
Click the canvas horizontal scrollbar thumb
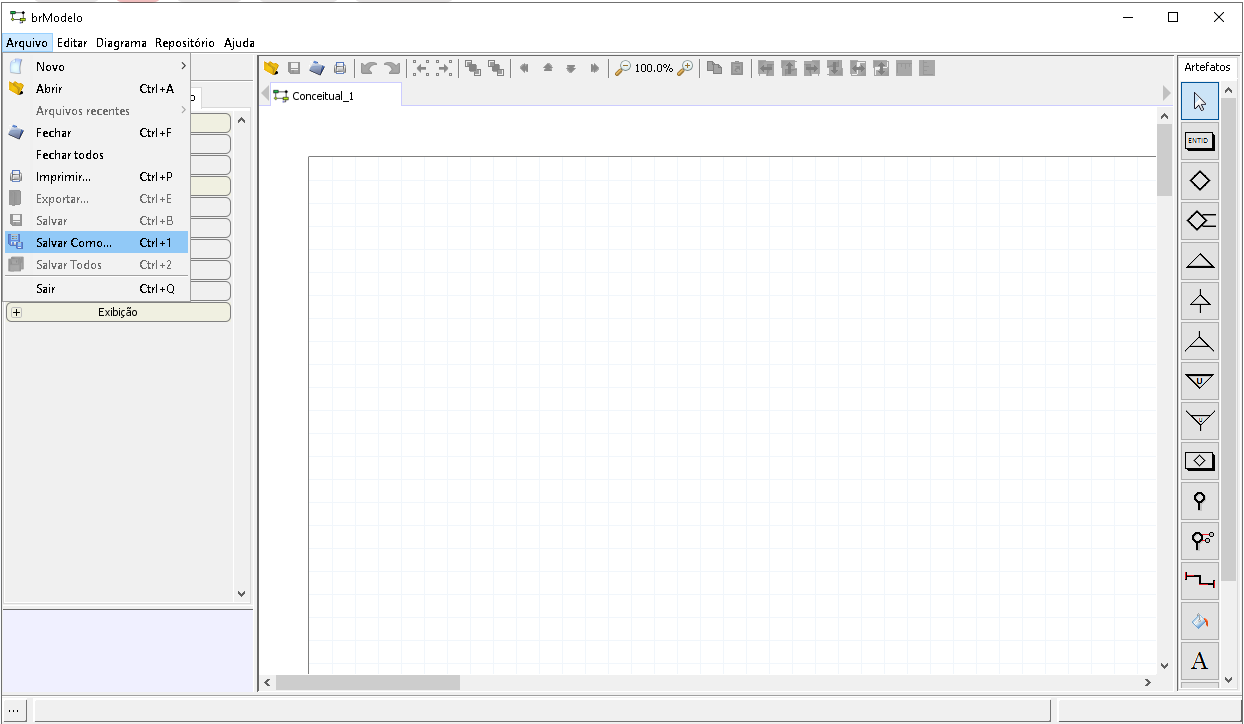368,682
